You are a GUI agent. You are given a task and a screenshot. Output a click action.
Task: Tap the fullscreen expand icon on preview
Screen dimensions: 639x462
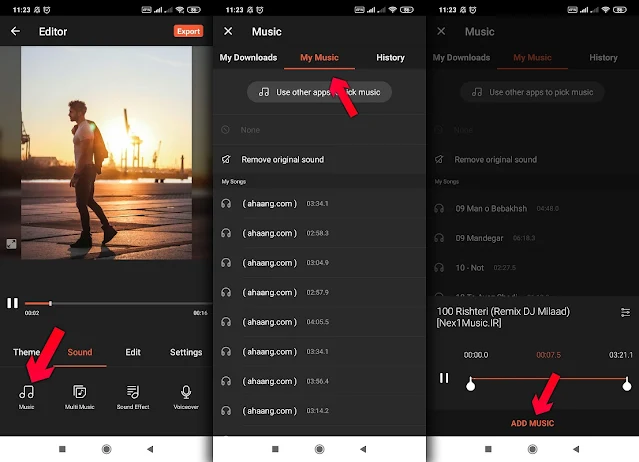point(11,244)
